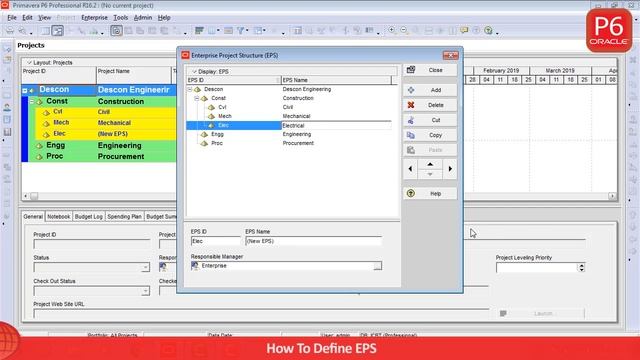Screen dimensions: 640x360
Task: Open the Help menu in menu bar
Action: (x=164, y=18)
